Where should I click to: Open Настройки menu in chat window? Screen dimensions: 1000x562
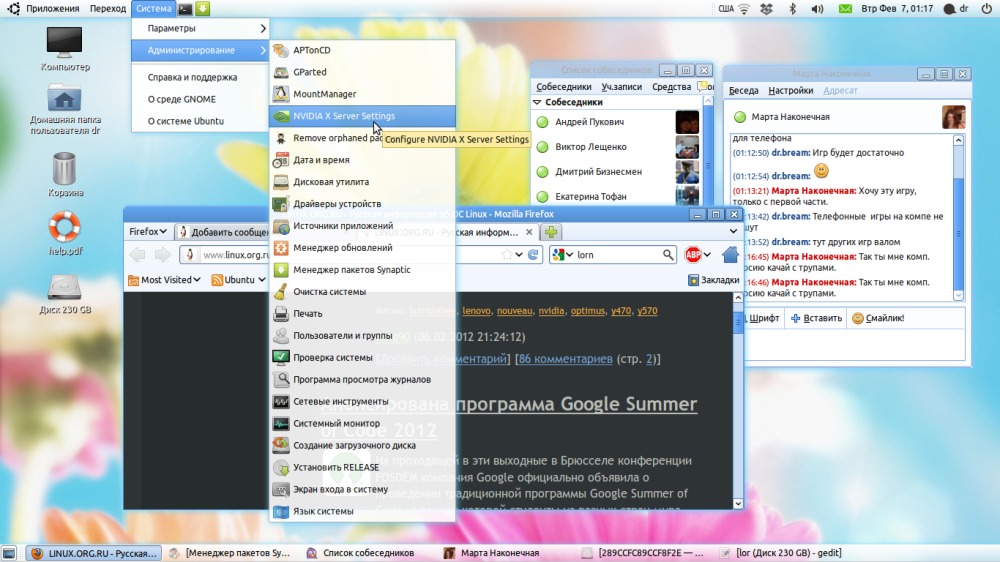(x=790, y=91)
